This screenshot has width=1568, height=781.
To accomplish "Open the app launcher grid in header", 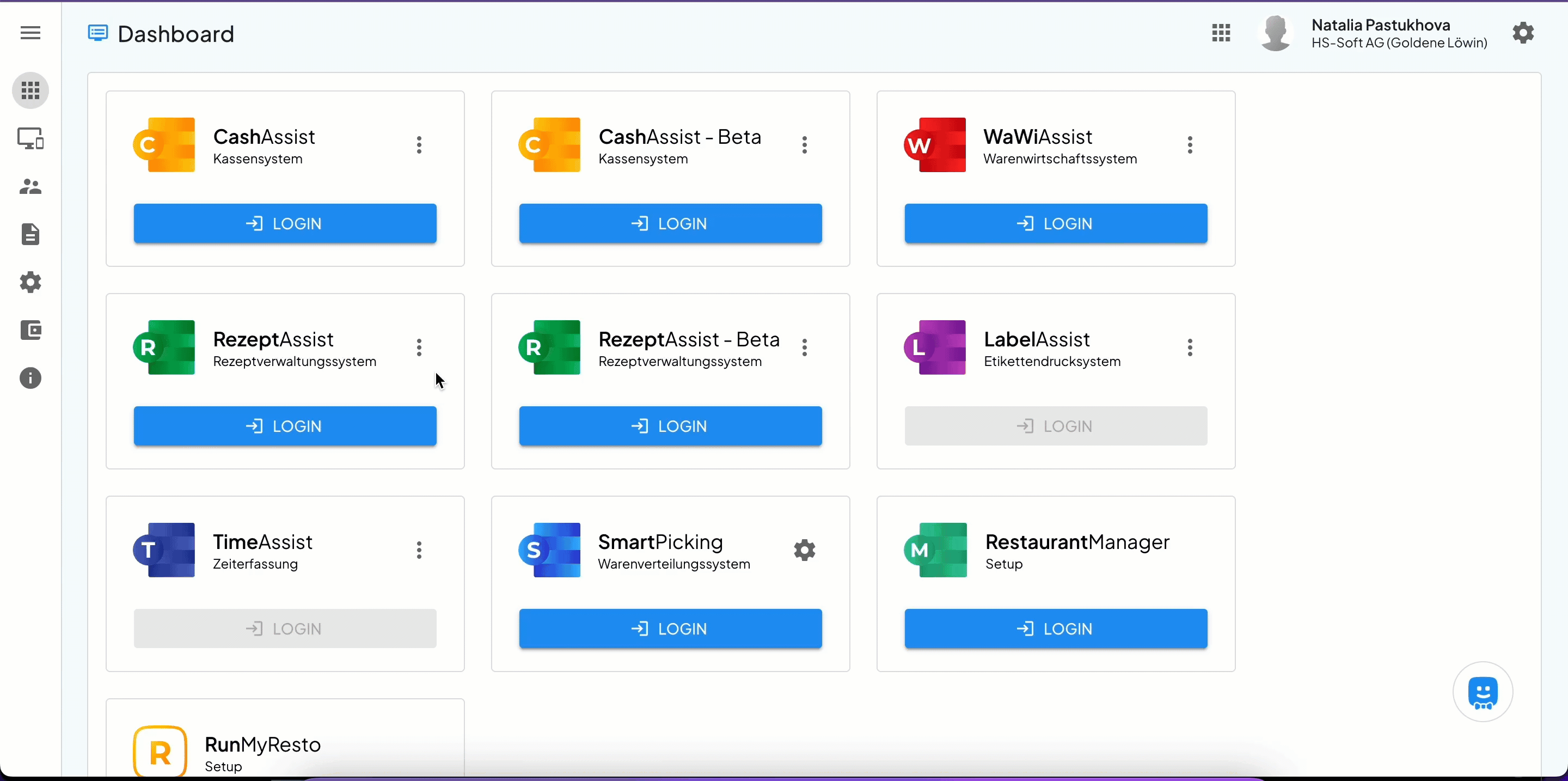I will point(1221,33).
